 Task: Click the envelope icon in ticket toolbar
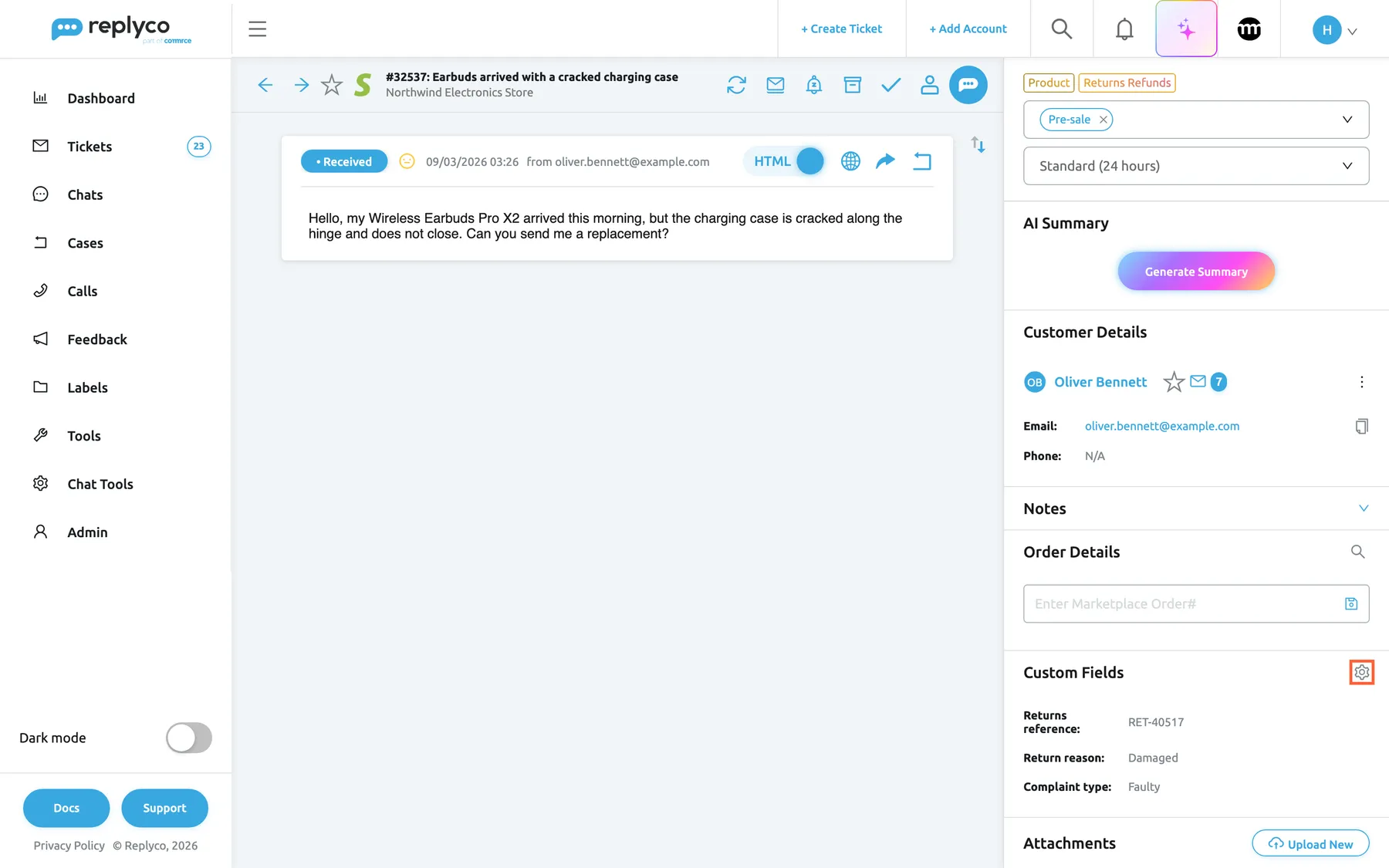(776, 85)
